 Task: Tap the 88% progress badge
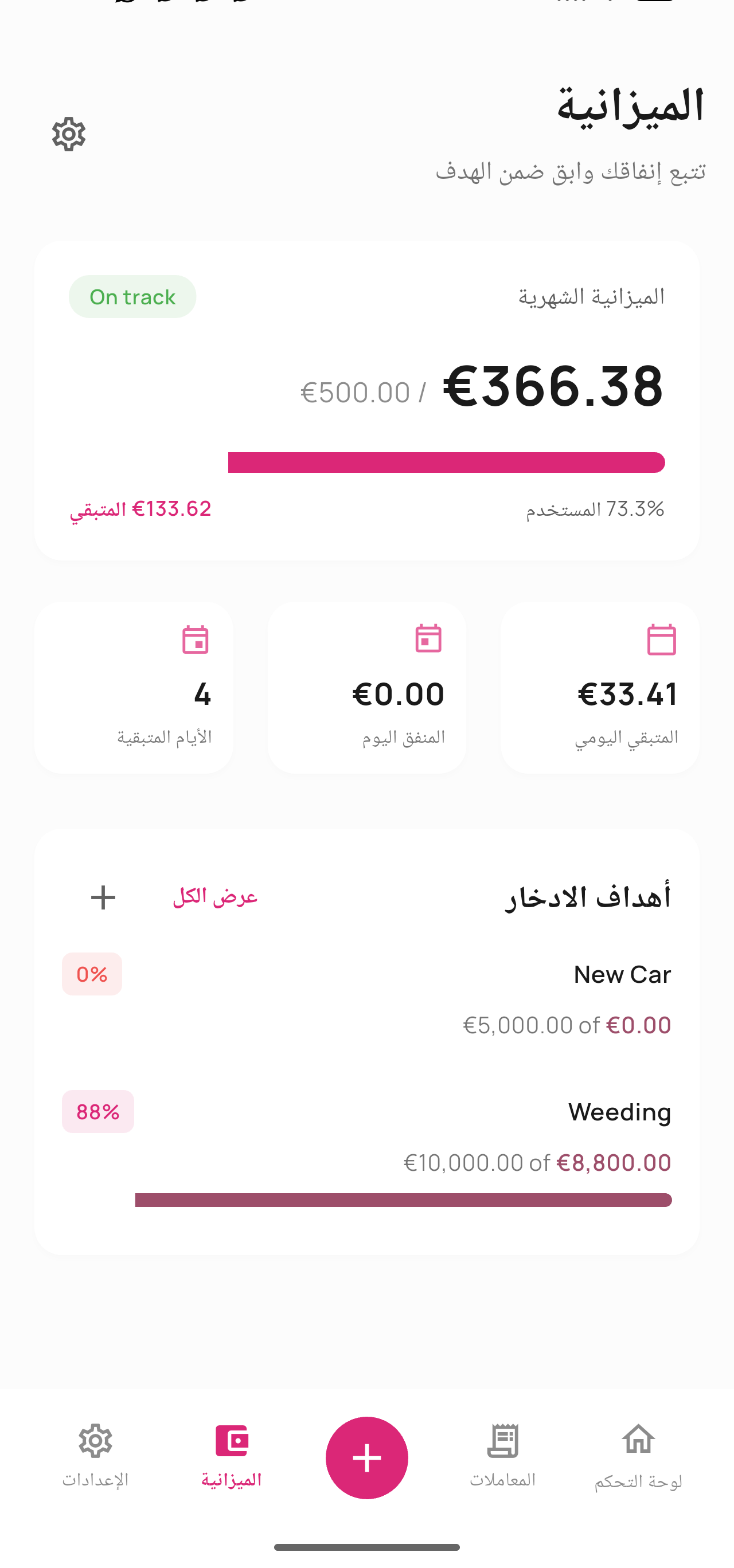(x=97, y=1111)
